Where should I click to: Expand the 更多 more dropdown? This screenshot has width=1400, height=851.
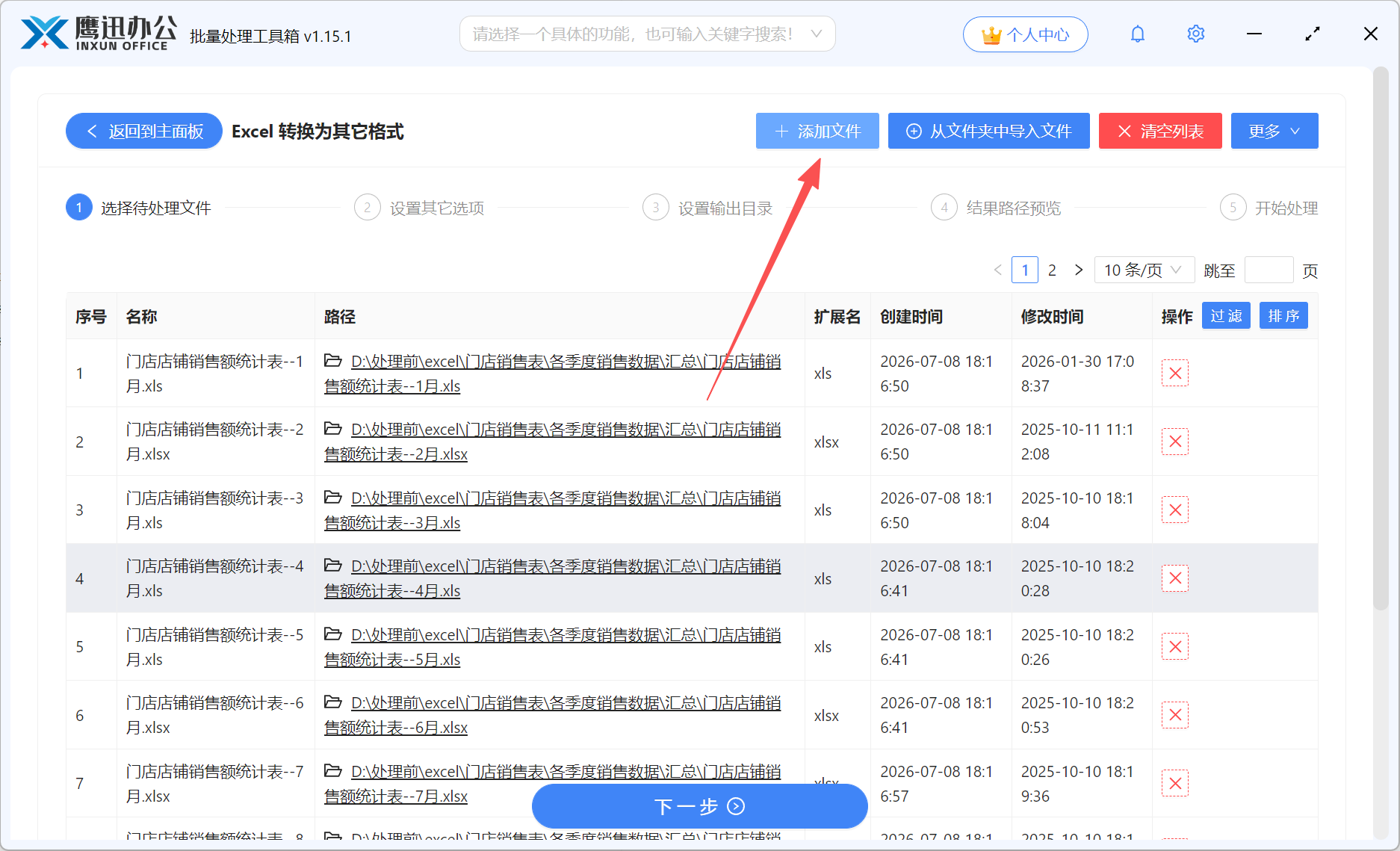[1274, 131]
